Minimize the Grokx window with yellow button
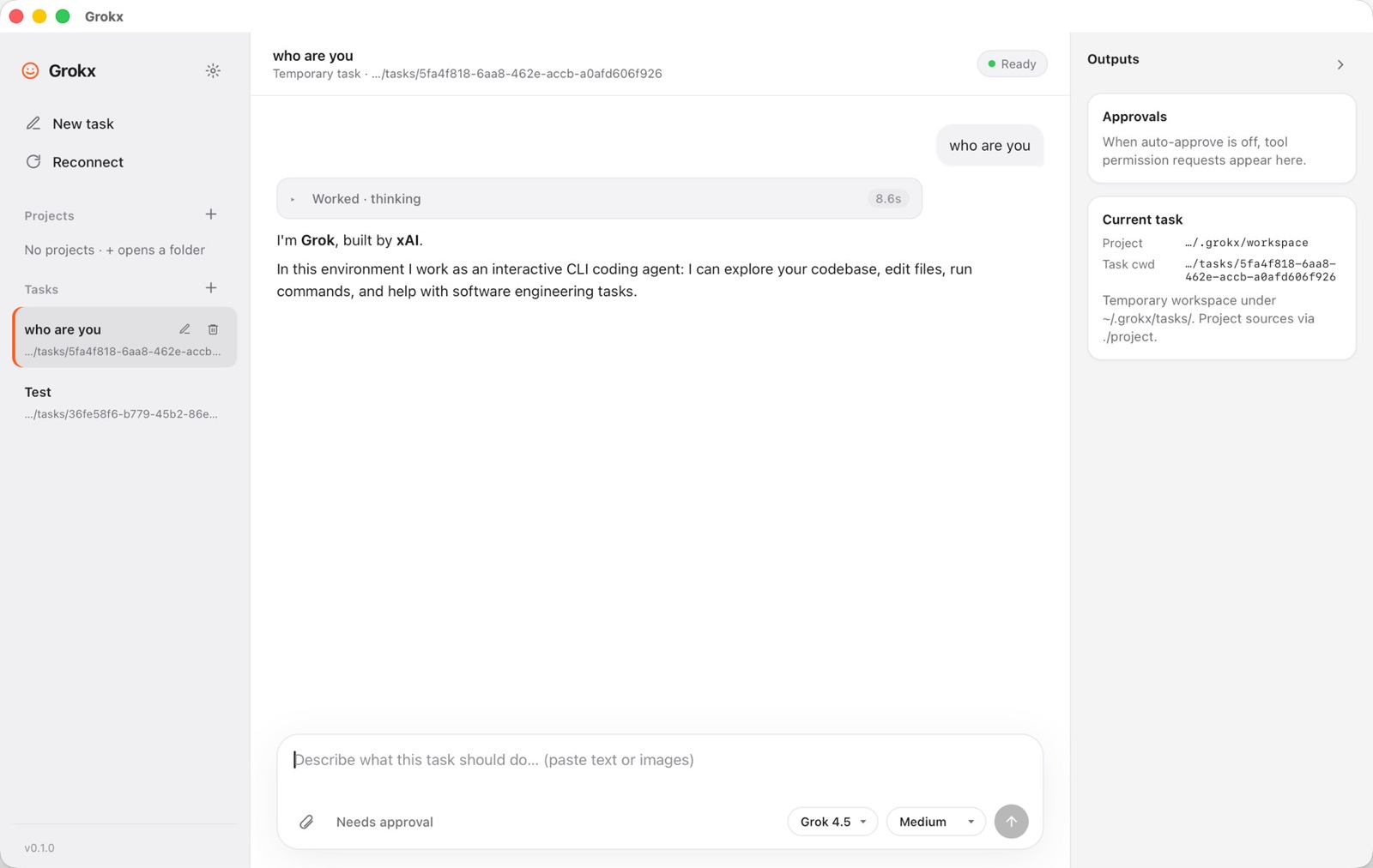The image size is (1373, 868). point(39,16)
